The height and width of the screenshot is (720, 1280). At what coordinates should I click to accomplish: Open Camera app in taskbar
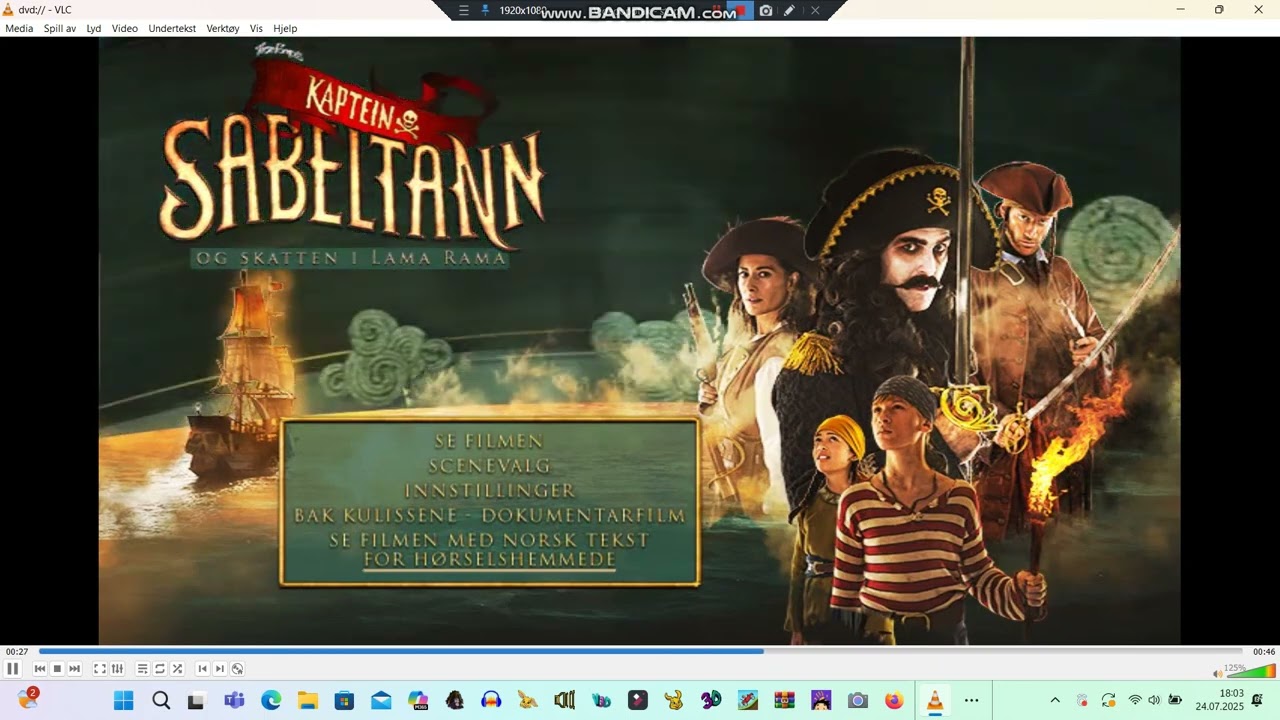pos(857,701)
